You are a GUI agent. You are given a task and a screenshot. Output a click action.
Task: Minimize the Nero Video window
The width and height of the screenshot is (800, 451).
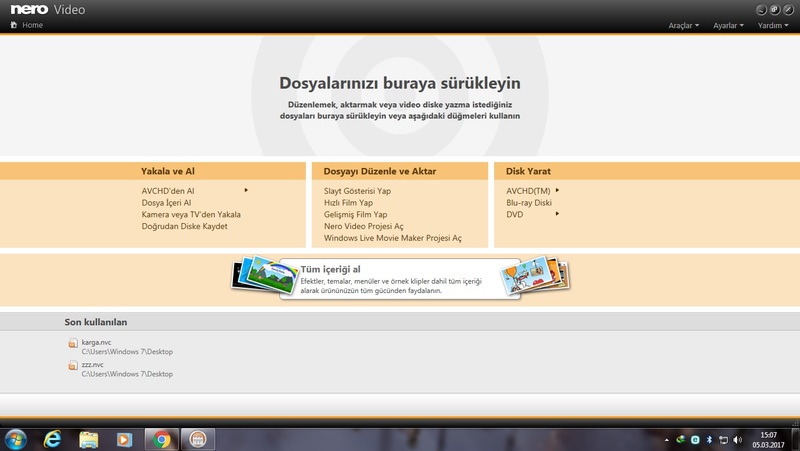point(761,10)
